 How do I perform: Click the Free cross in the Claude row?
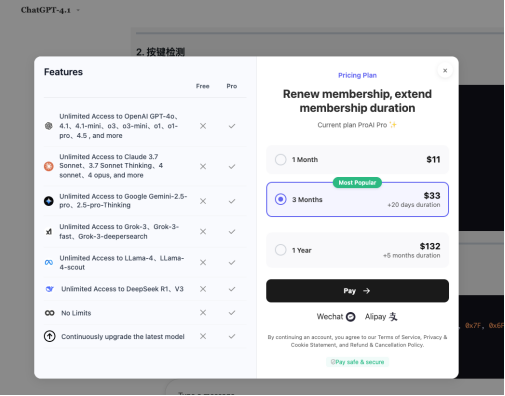tap(203, 166)
